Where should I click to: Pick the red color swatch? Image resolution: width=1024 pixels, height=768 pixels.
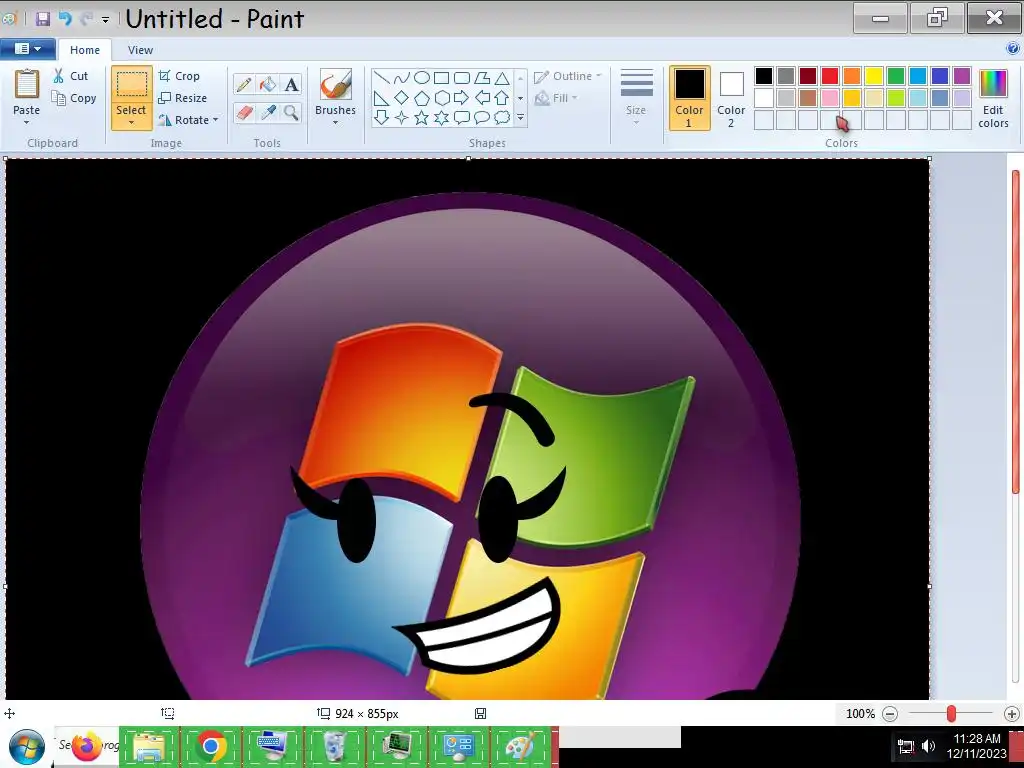[x=830, y=76]
